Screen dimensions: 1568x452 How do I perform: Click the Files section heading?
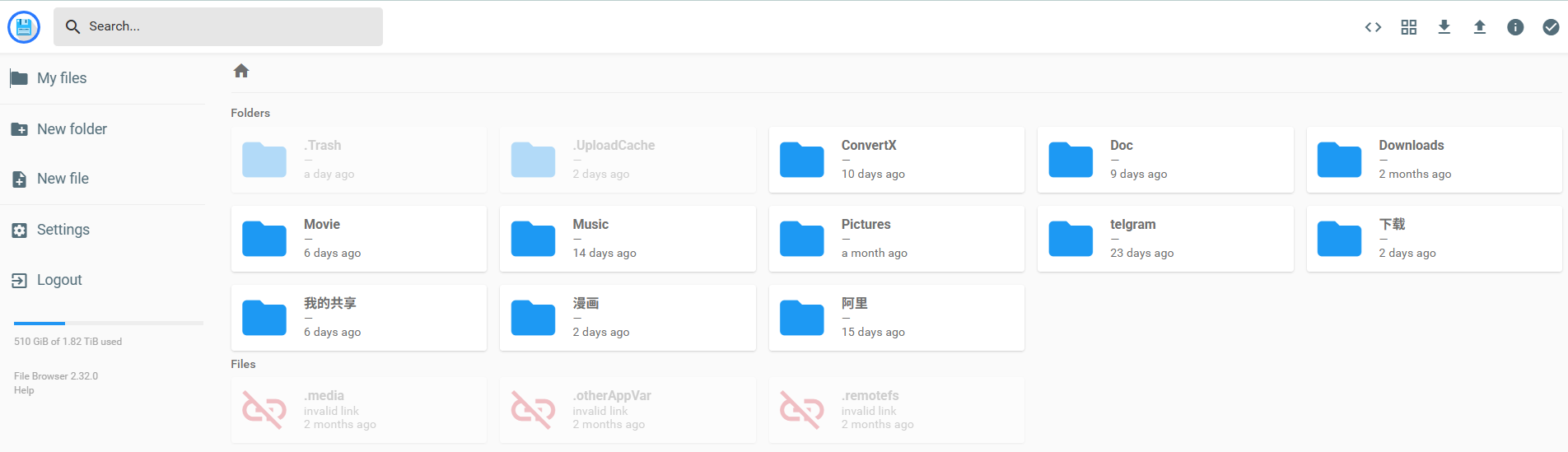click(243, 364)
